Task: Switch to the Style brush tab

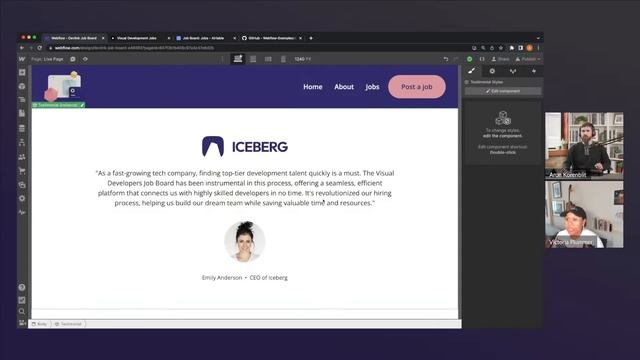Action: click(472, 71)
